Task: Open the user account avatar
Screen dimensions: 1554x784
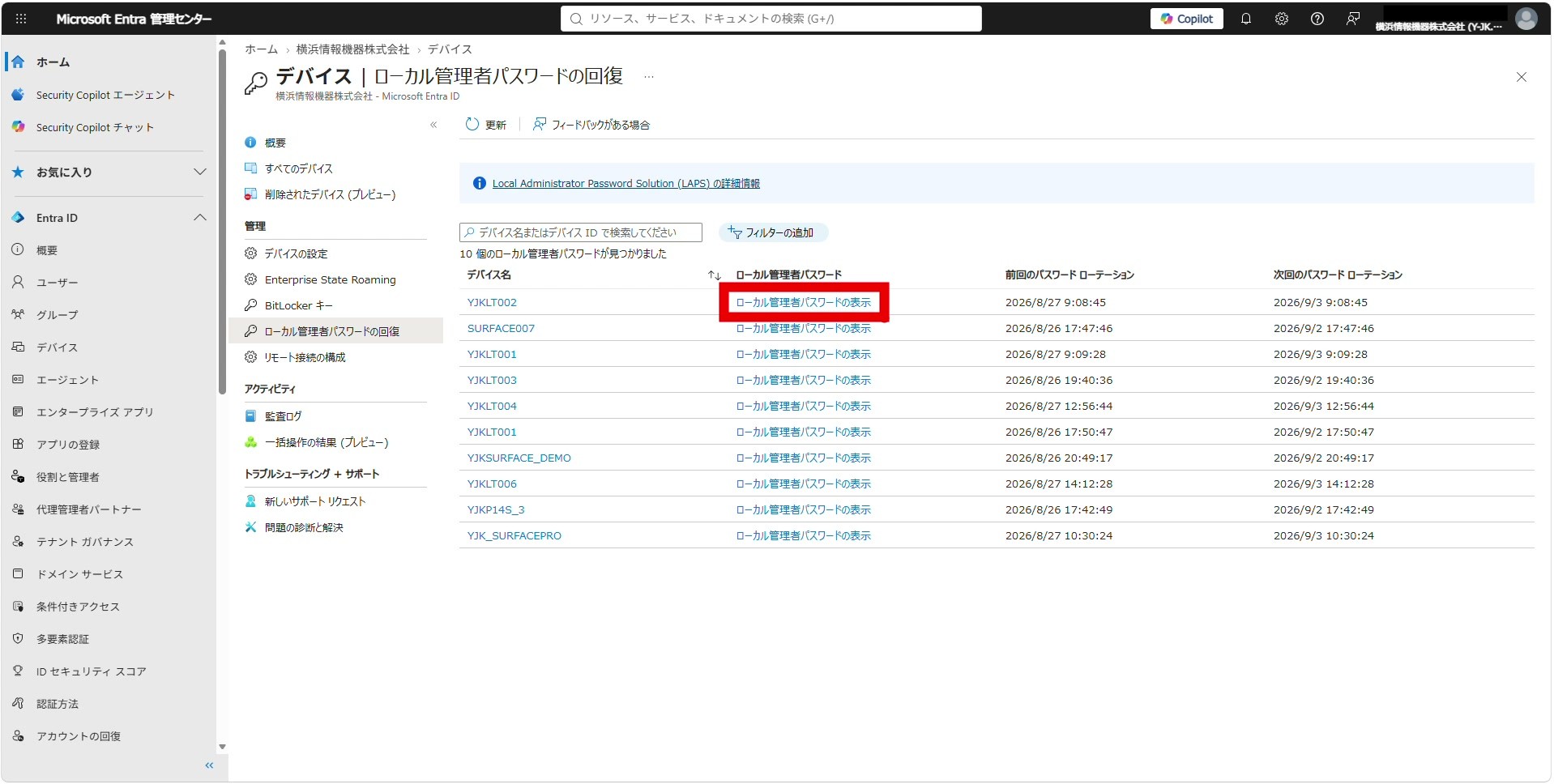Action: pos(1526,19)
